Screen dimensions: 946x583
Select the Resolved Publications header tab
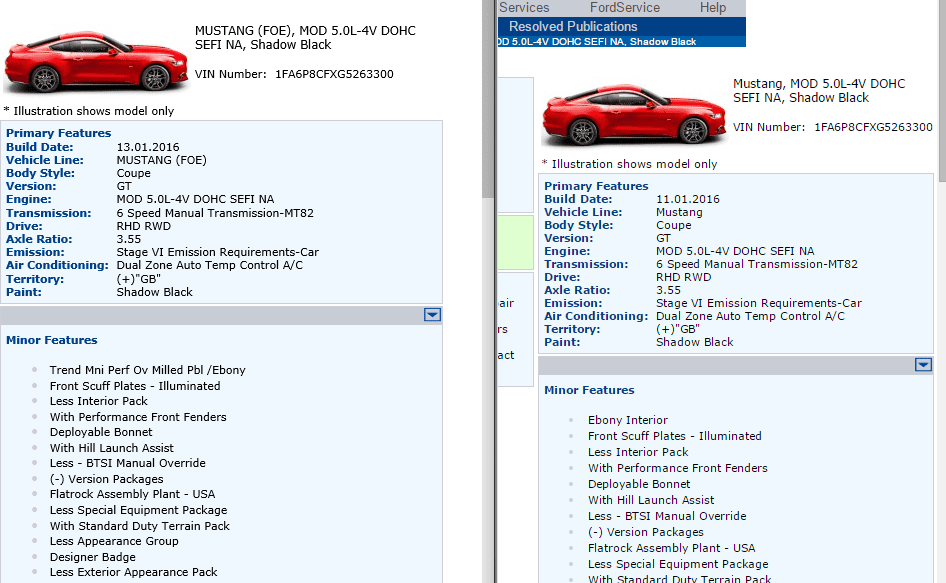573,27
